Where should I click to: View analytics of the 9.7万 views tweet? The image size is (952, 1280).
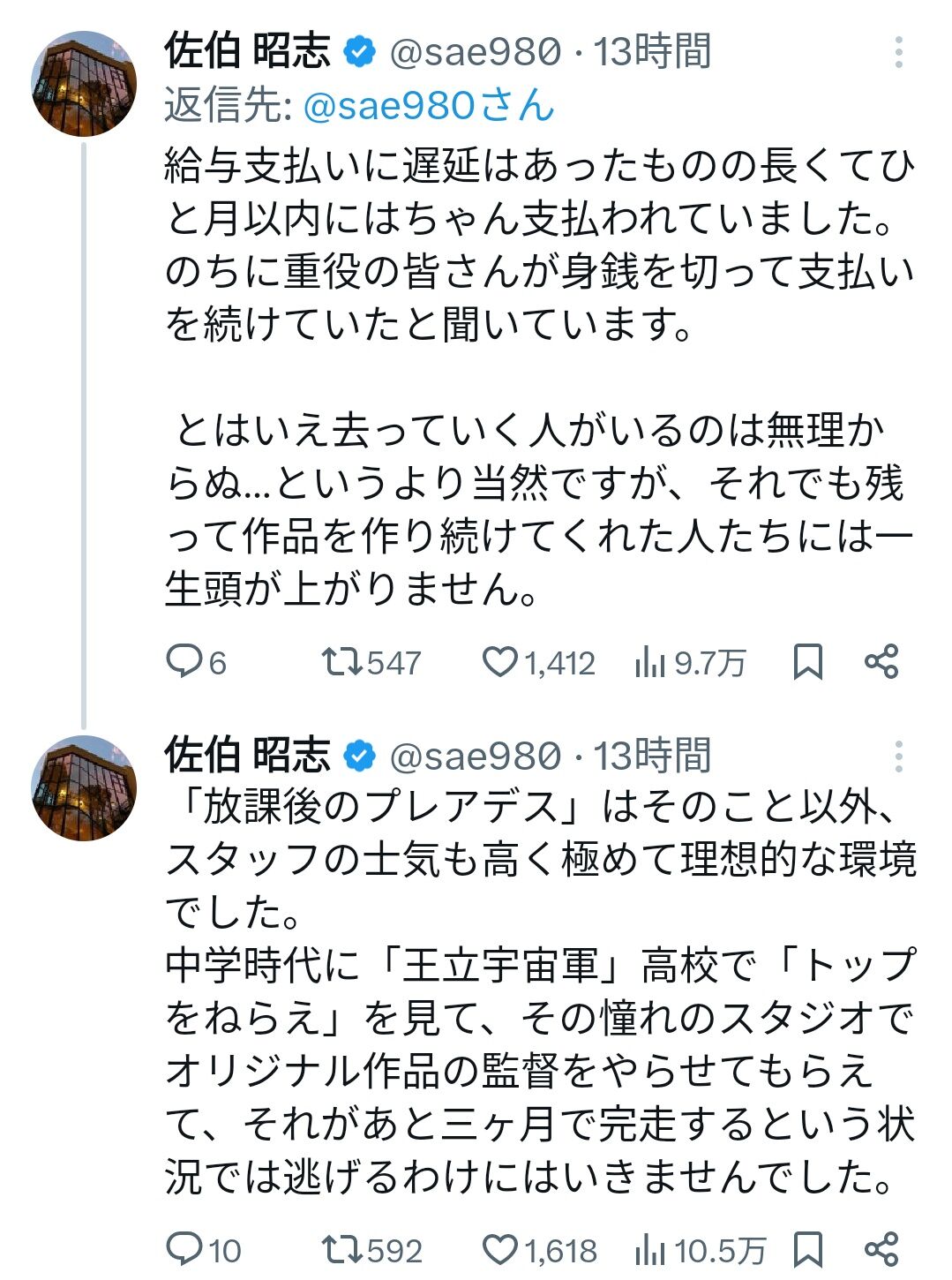pyautogui.click(x=650, y=662)
